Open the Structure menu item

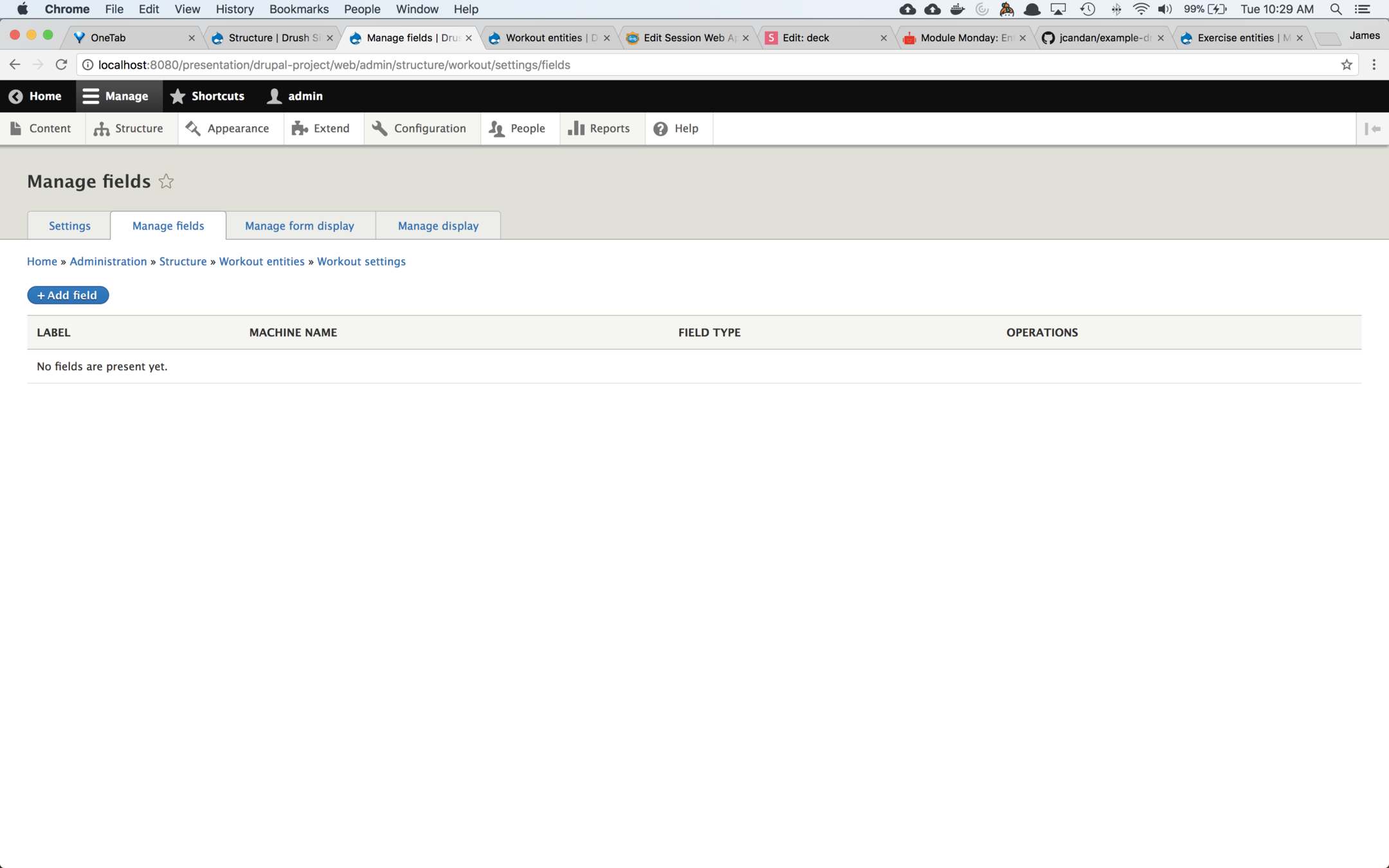[x=129, y=129]
